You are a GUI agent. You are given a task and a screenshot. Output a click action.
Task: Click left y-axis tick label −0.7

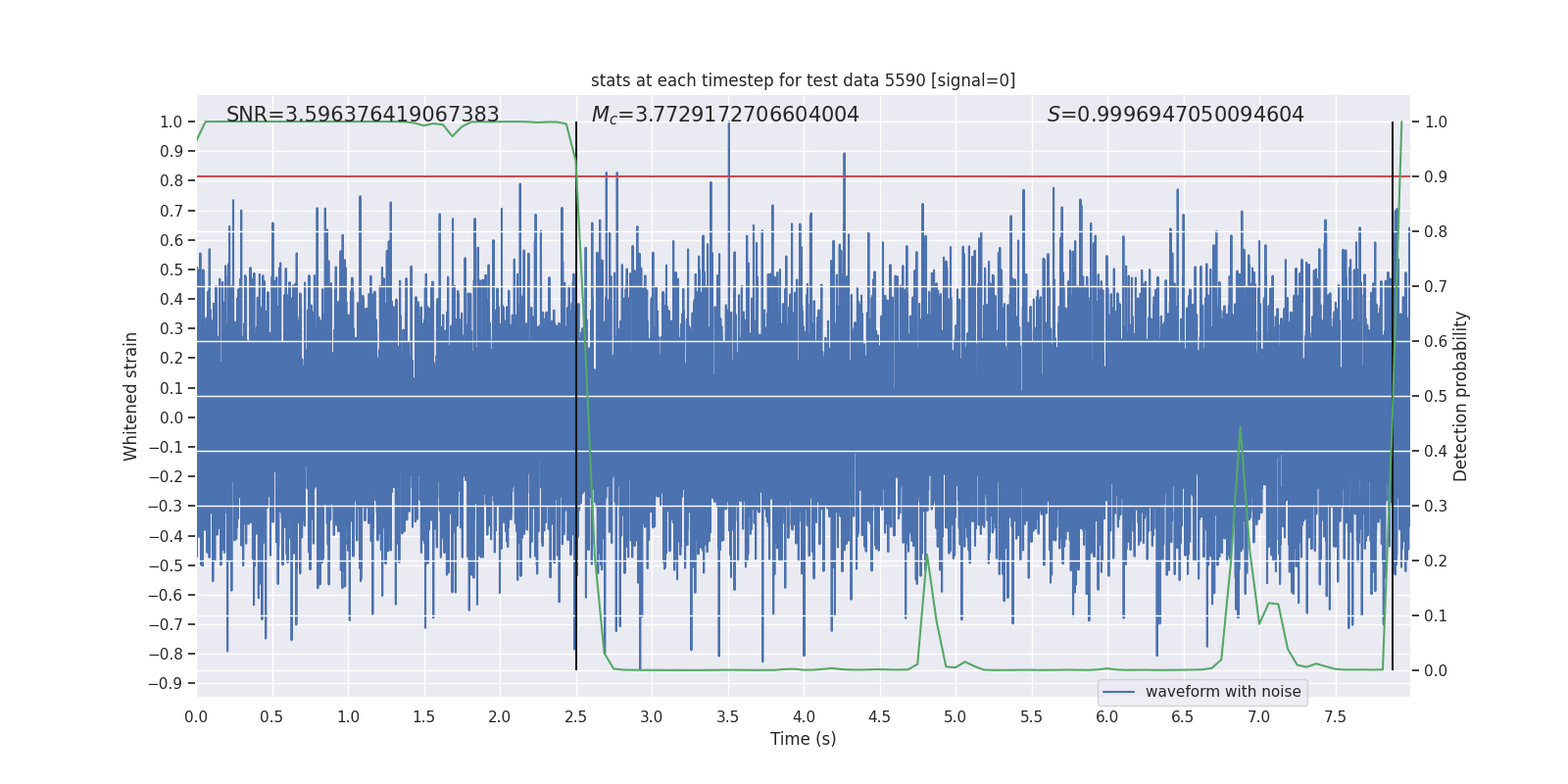tap(166, 624)
